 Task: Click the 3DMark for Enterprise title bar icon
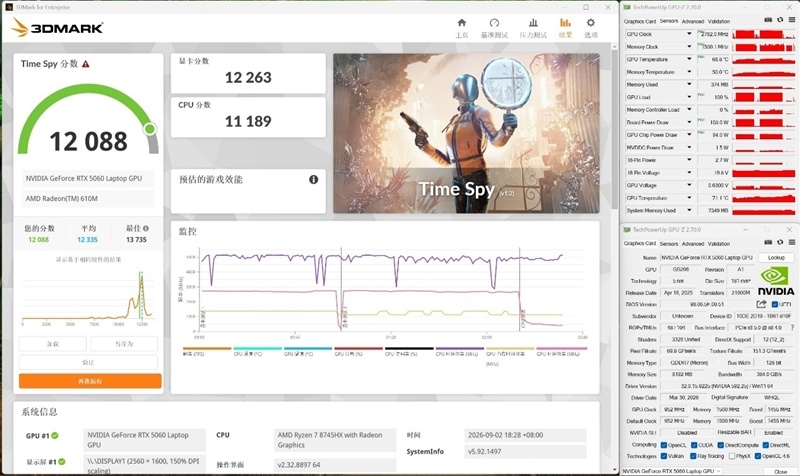(9, 7)
